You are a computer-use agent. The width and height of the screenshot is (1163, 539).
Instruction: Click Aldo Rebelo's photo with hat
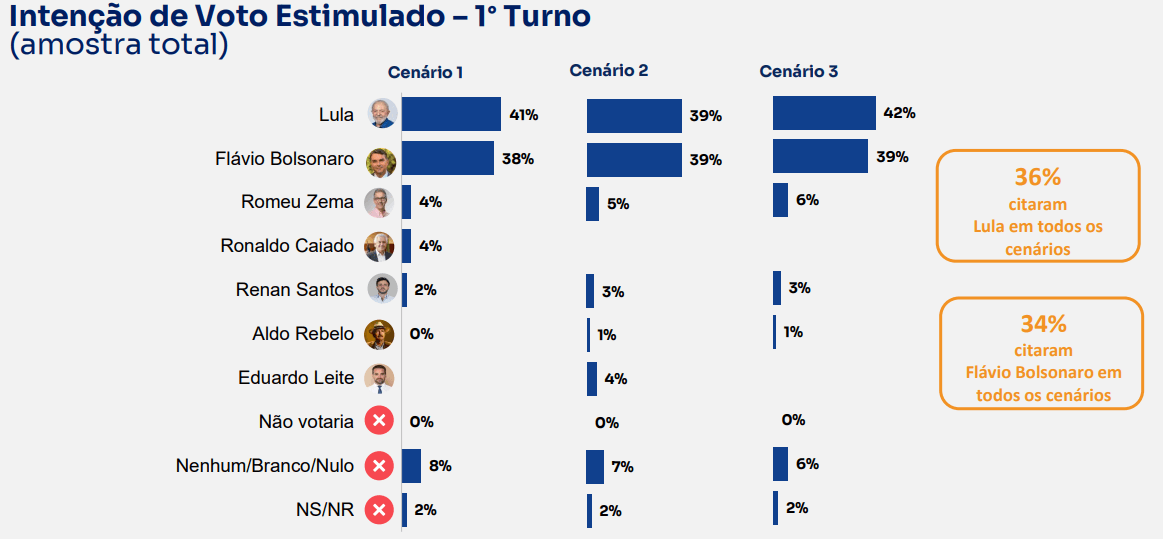click(379, 334)
